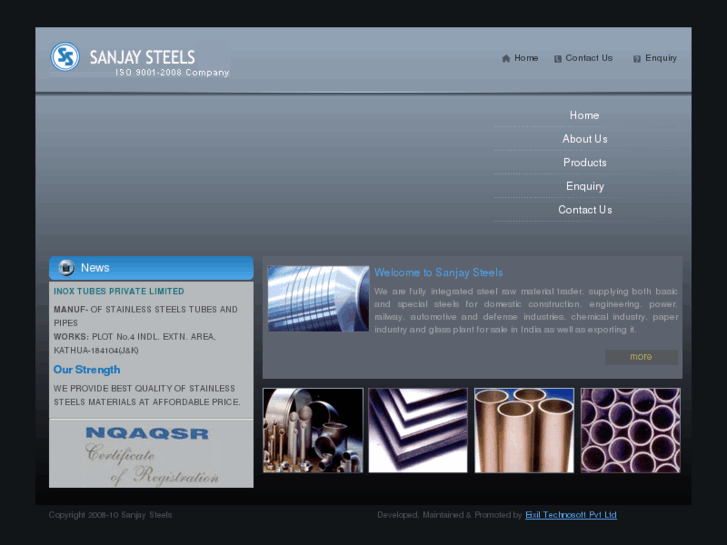Click the round News panel icon
The image size is (727, 545).
(66, 268)
